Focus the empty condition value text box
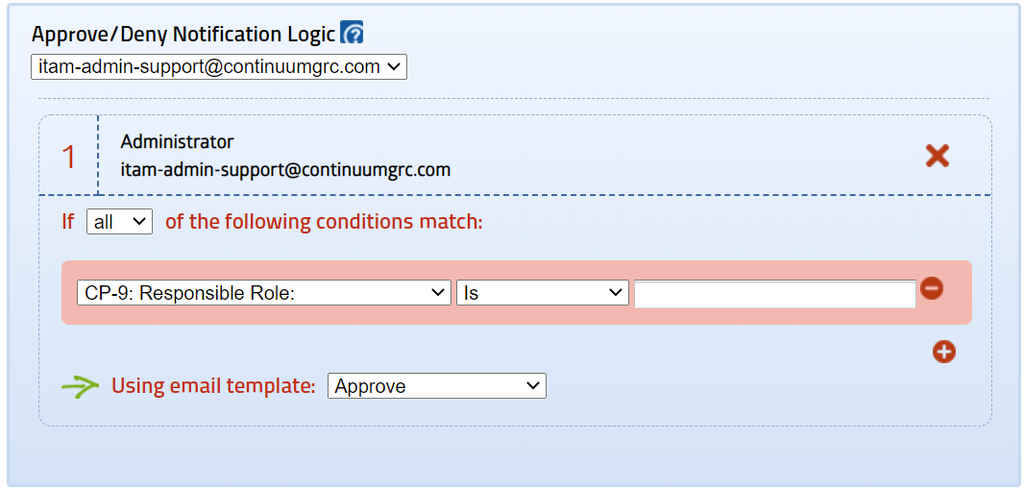The width and height of the screenshot is (1024, 490). [775, 295]
